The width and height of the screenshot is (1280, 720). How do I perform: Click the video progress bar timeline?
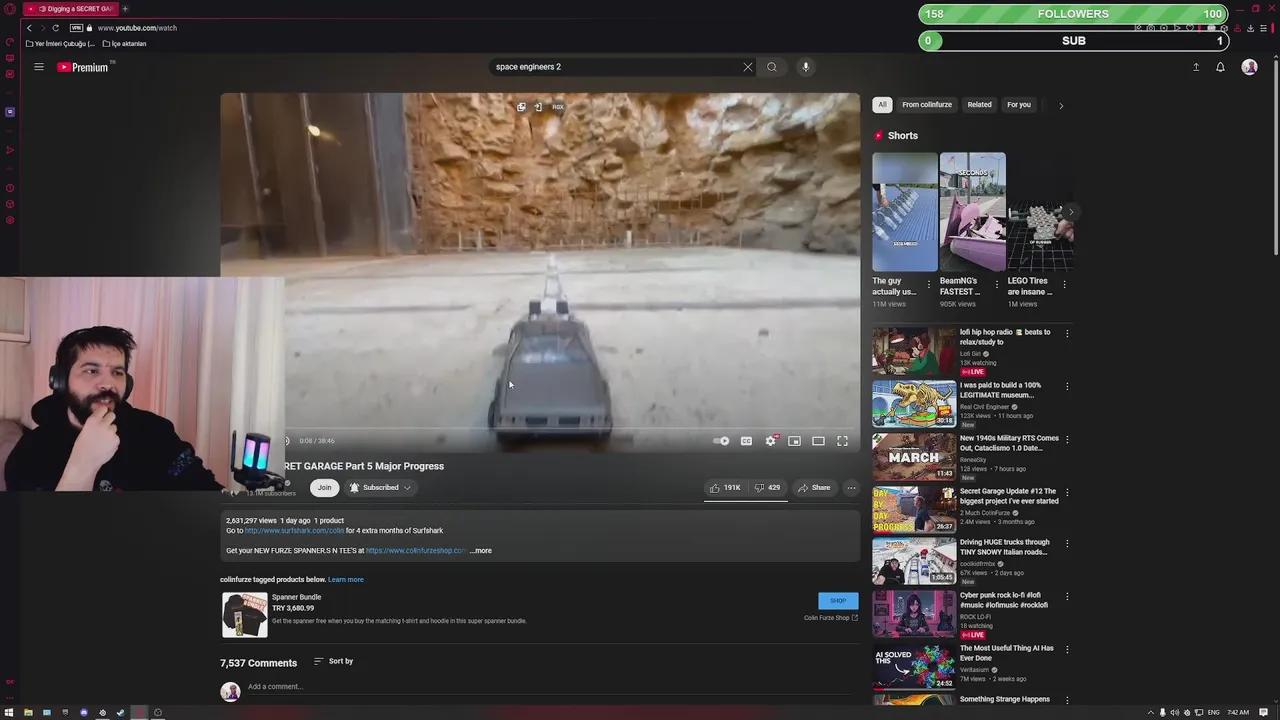pos(540,428)
